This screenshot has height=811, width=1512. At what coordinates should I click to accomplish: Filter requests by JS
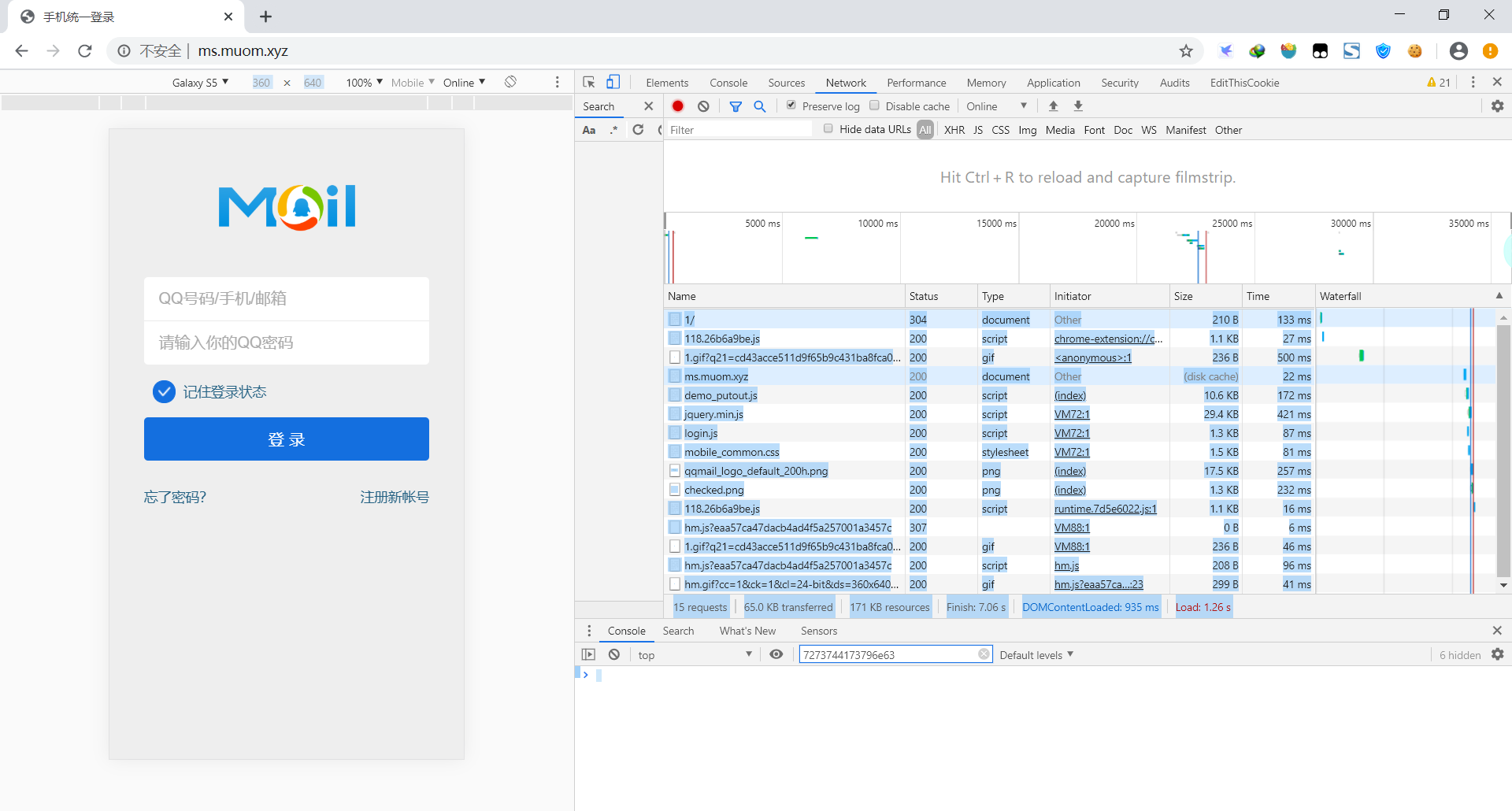click(978, 130)
